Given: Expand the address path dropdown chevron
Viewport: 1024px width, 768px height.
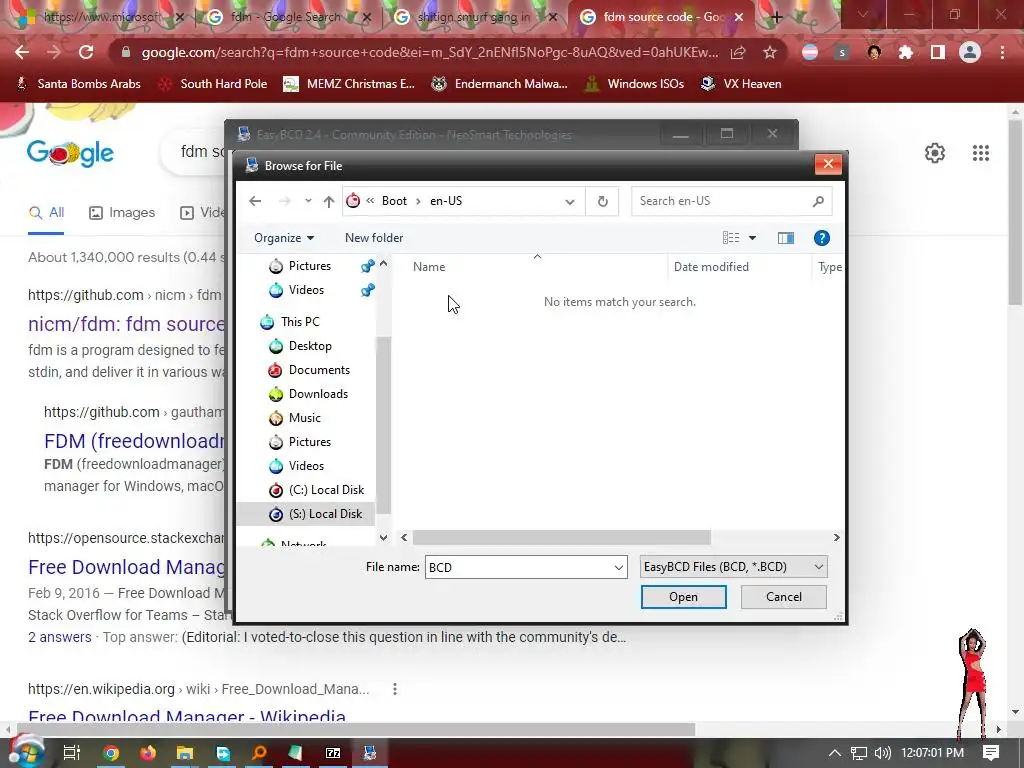Looking at the screenshot, I should [569, 201].
